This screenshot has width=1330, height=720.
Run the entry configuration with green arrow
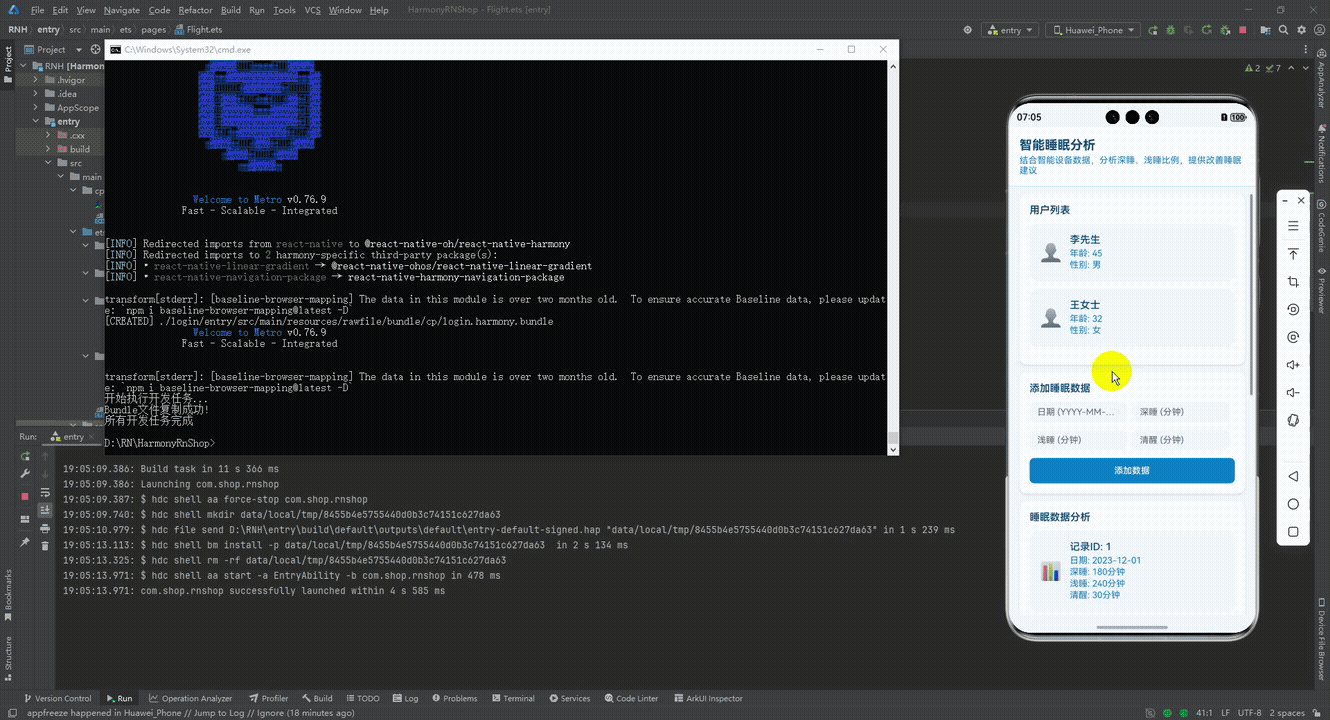pos(1153,30)
